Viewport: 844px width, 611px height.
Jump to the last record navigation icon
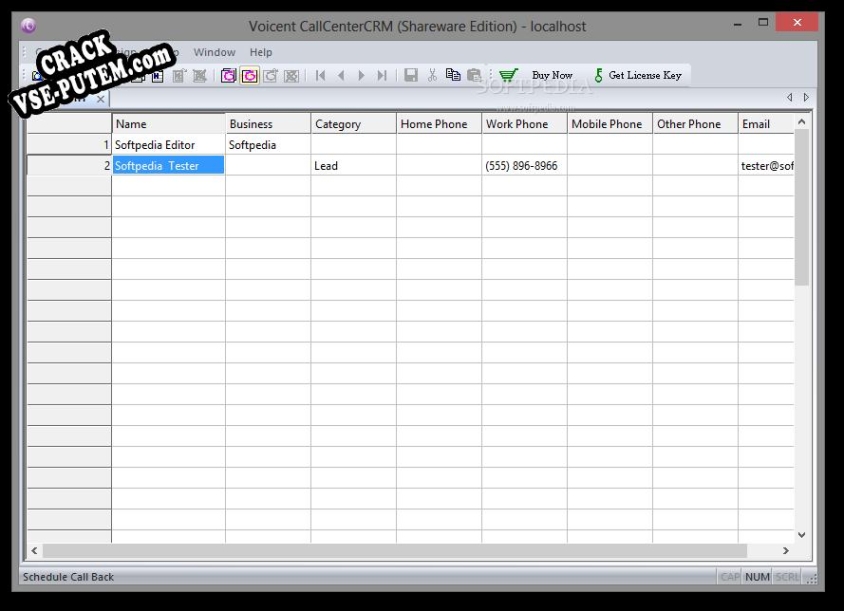381,74
